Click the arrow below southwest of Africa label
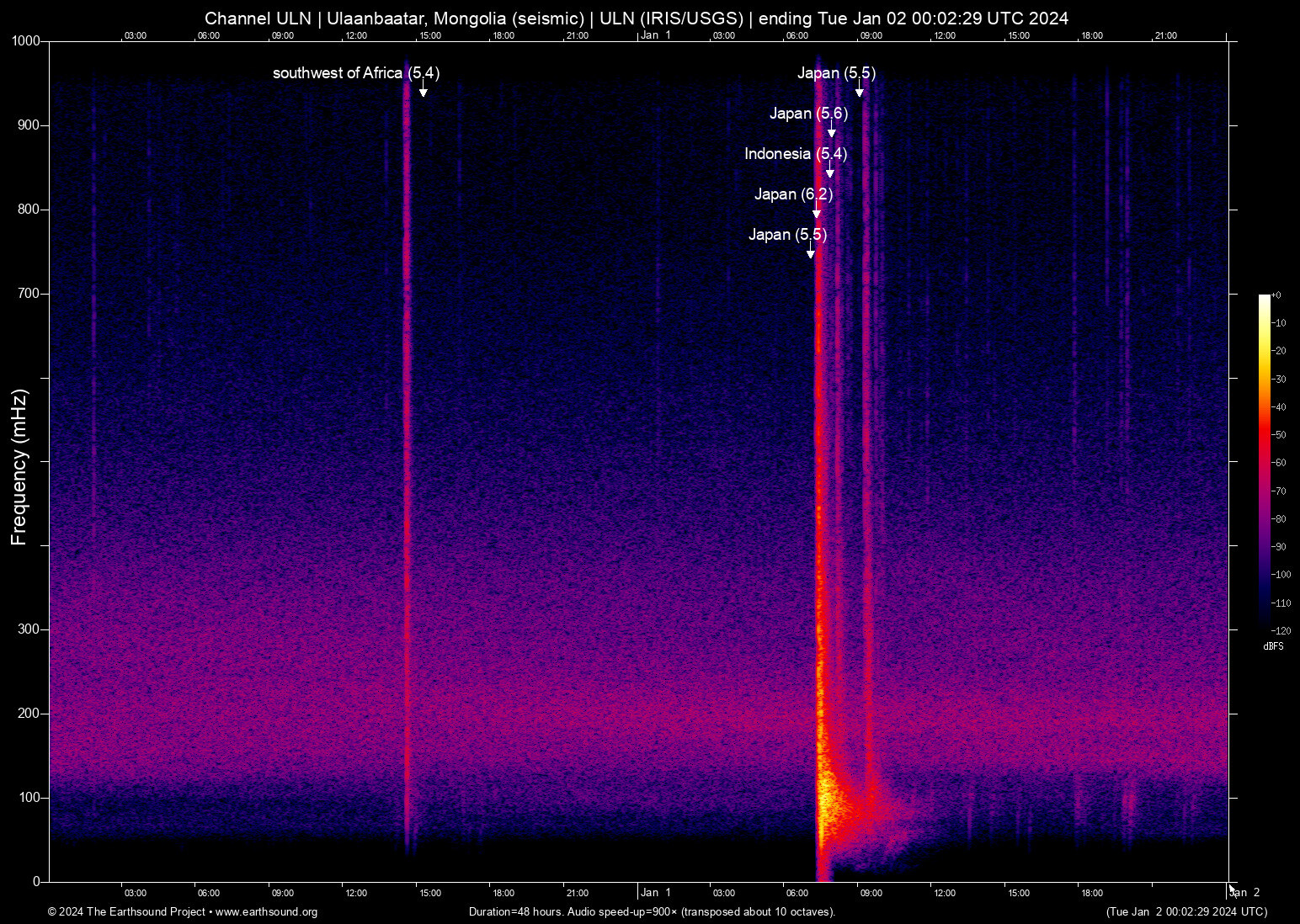This screenshot has width=1300, height=924. pyautogui.click(x=424, y=91)
